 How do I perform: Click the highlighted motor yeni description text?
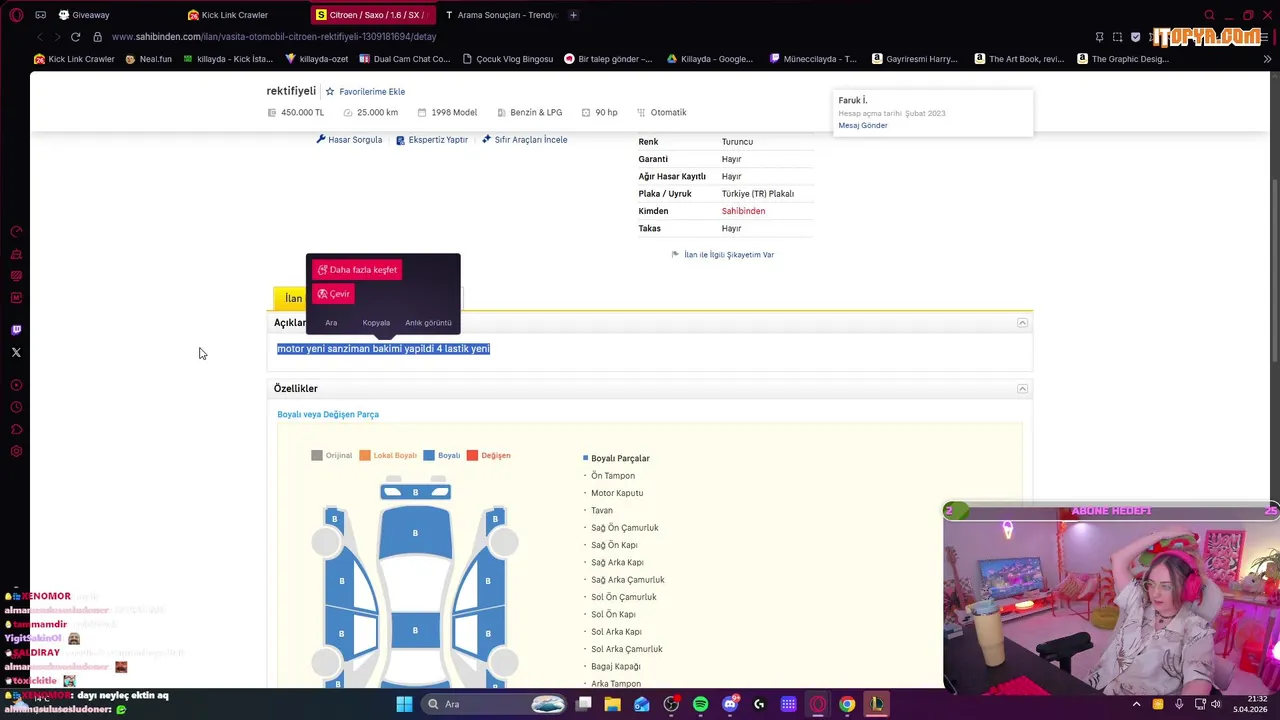[x=383, y=349]
